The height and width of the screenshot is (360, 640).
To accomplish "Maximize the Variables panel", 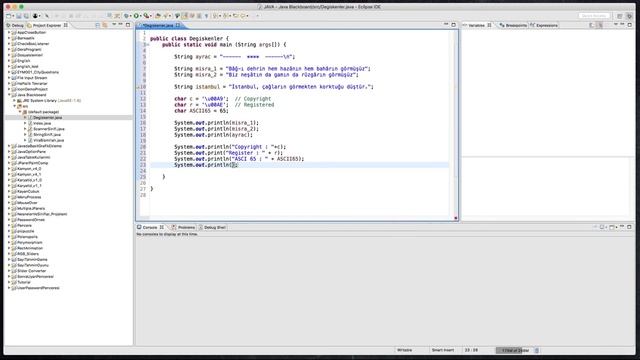I will pyautogui.click(x=629, y=25).
